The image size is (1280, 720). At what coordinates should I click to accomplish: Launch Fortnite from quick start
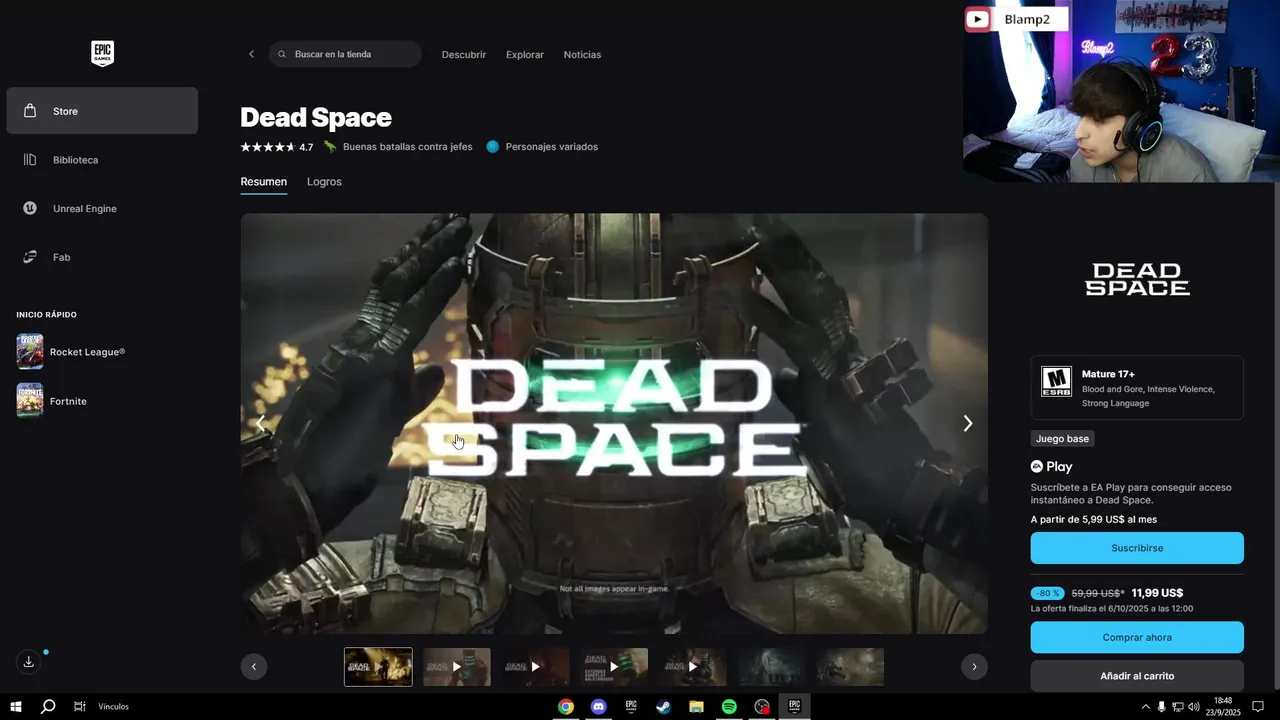[102, 401]
